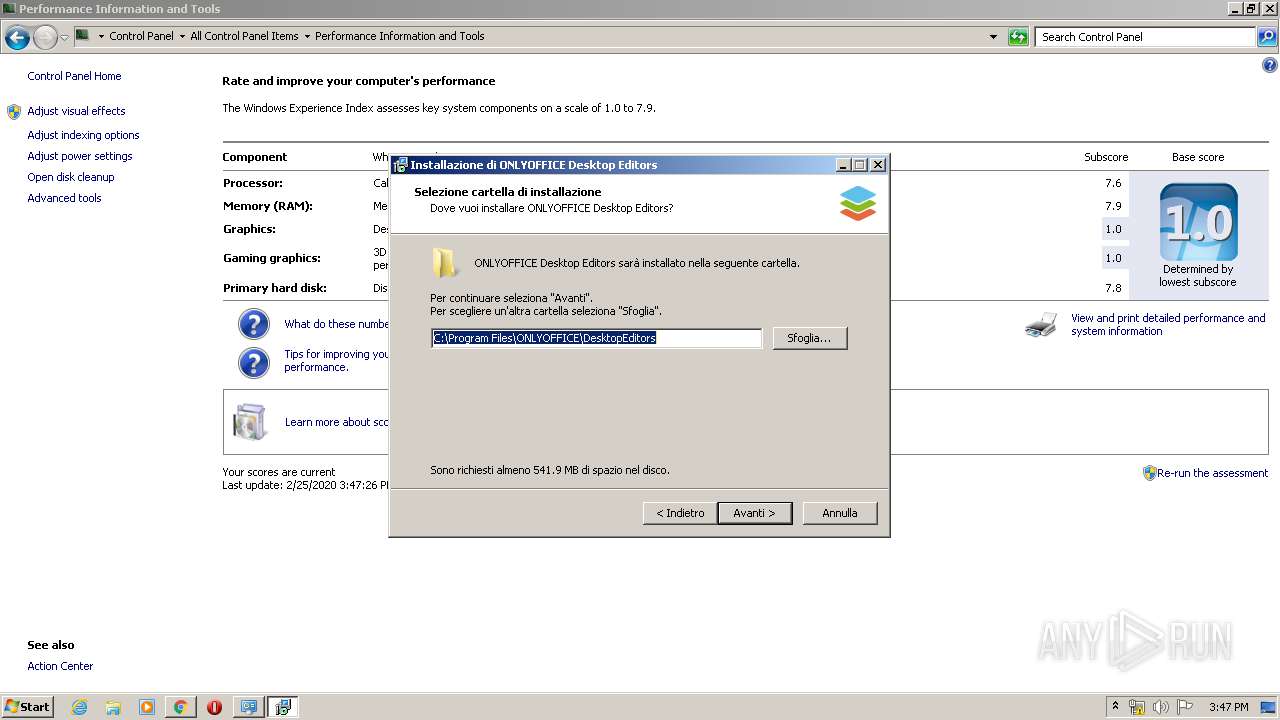
Task: Click the Show desktop button
Action: coord(1270,707)
